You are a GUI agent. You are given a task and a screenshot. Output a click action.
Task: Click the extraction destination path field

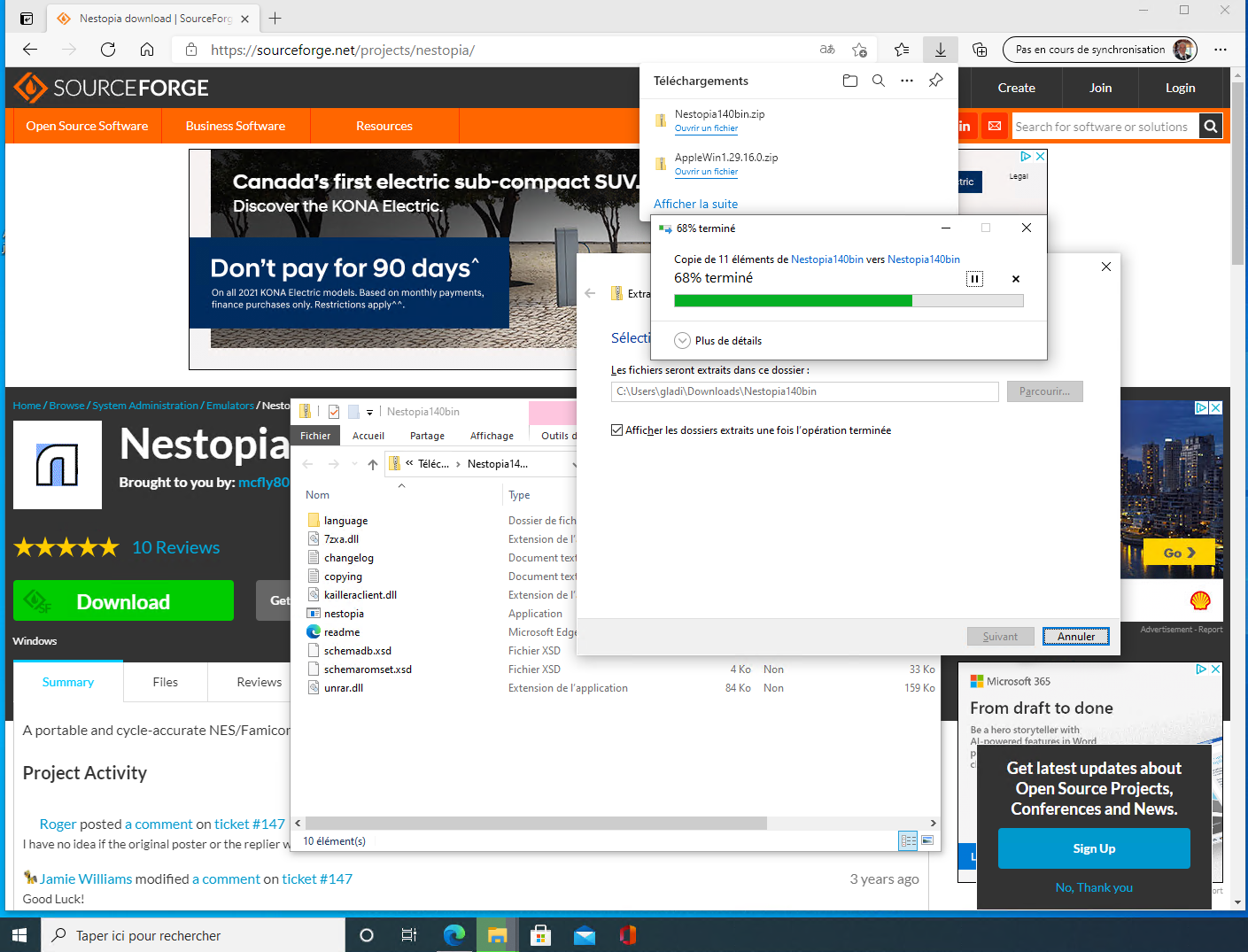tap(804, 391)
